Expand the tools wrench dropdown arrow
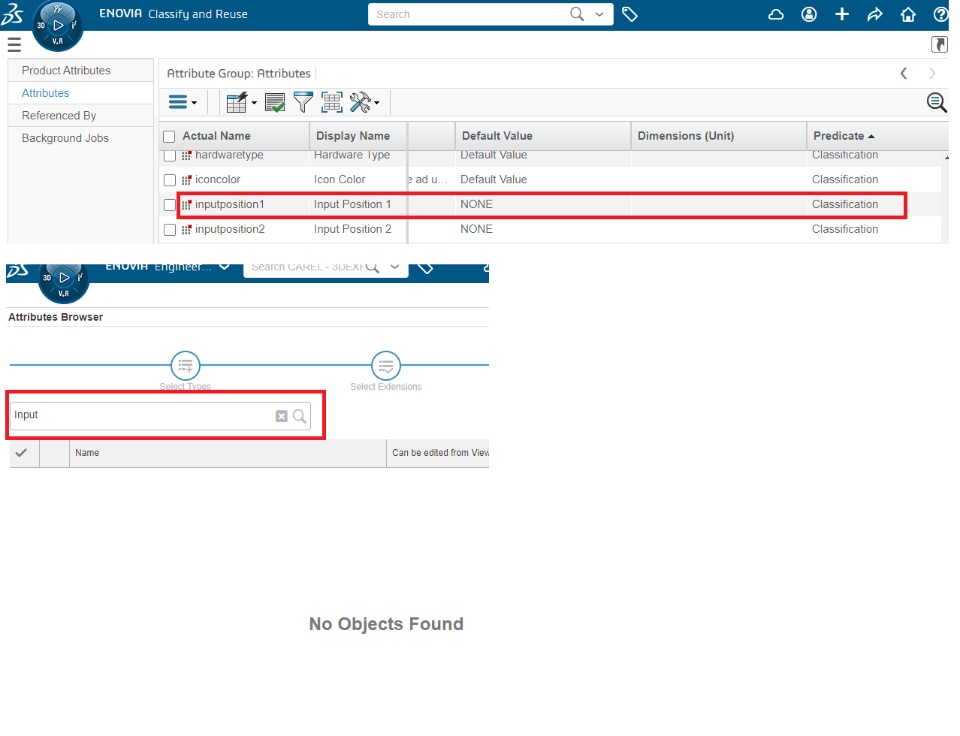Screen dimensions: 960x736 pos(377,103)
